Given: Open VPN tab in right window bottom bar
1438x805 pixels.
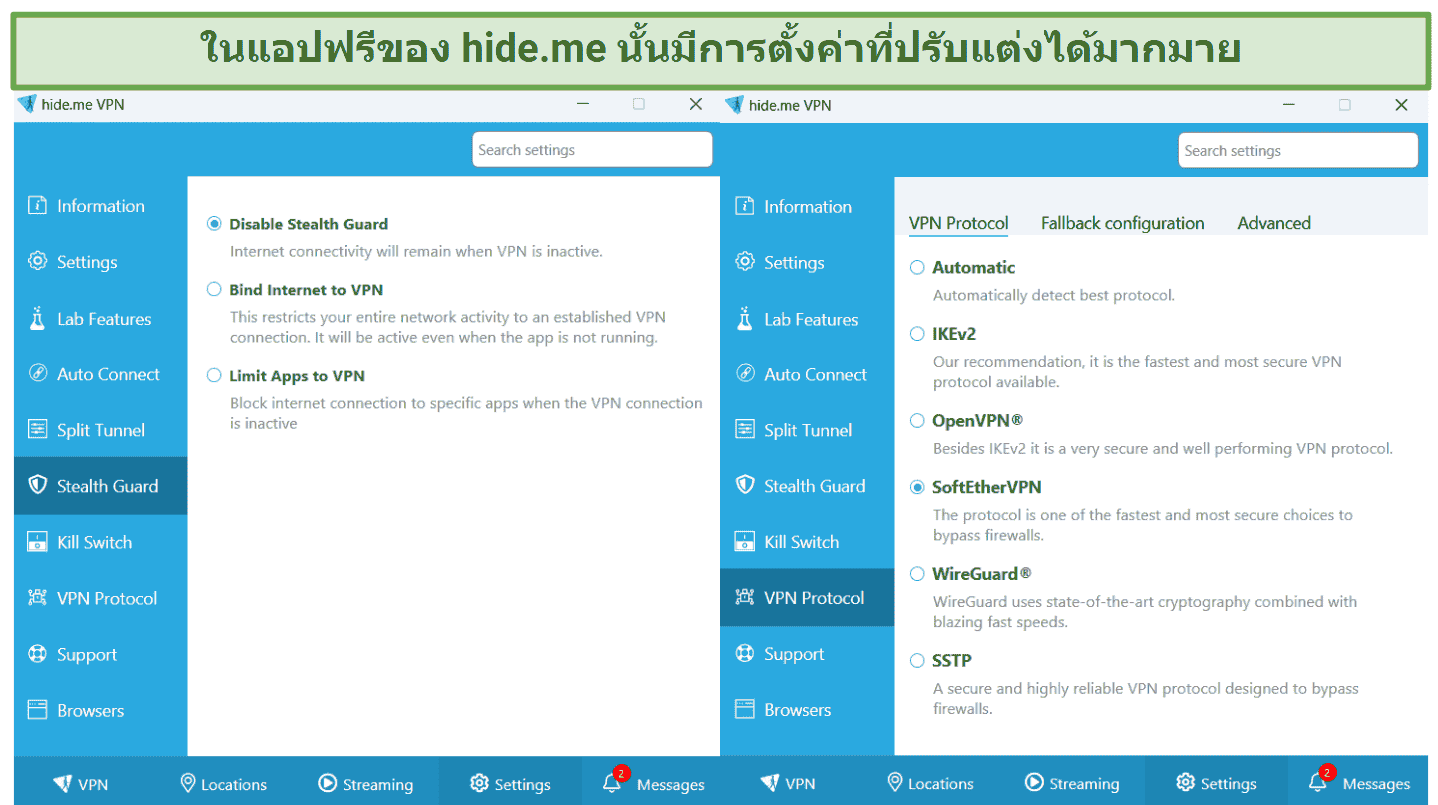Looking at the screenshot, I should pos(787,783).
